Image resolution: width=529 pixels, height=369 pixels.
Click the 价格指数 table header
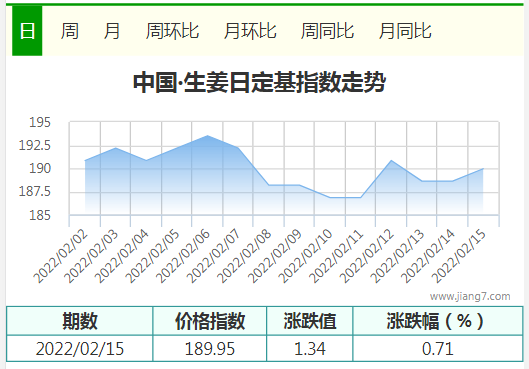[x=210, y=321]
